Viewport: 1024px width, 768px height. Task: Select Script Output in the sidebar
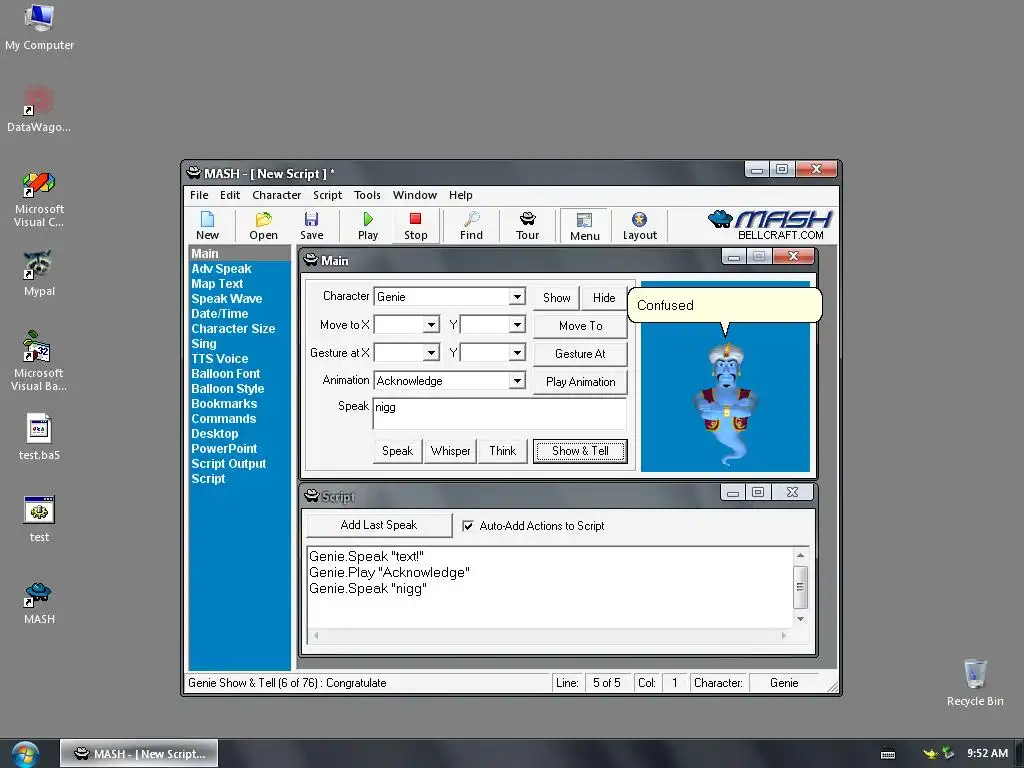[x=229, y=464]
